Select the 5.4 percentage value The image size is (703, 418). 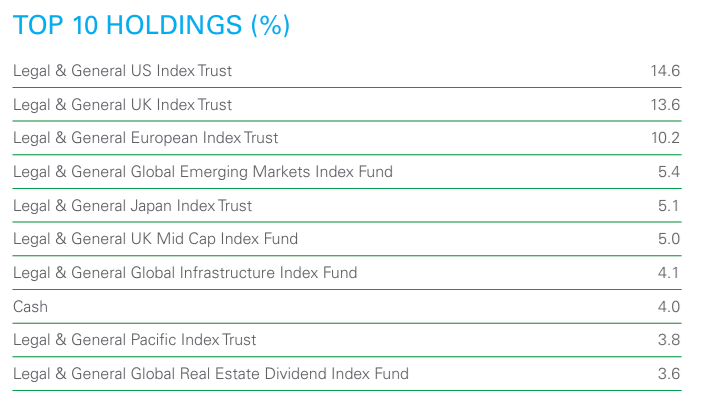point(668,172)
